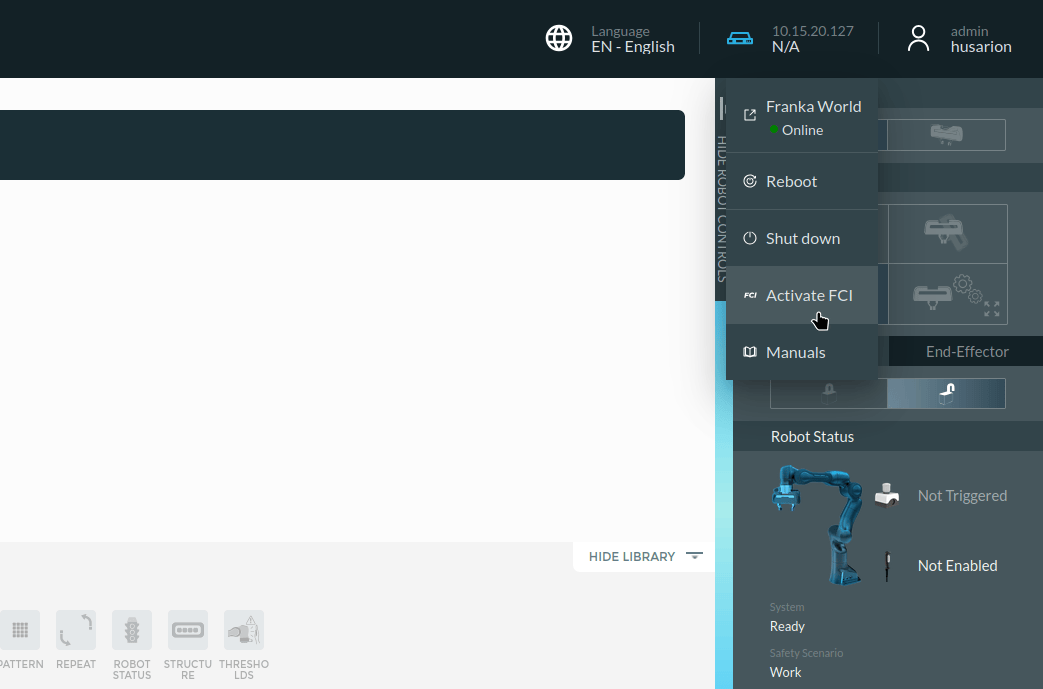This screenshot has height=689, width=1043.
Task: Collapse library with Hide Library arrow
Action: [694, 555]
